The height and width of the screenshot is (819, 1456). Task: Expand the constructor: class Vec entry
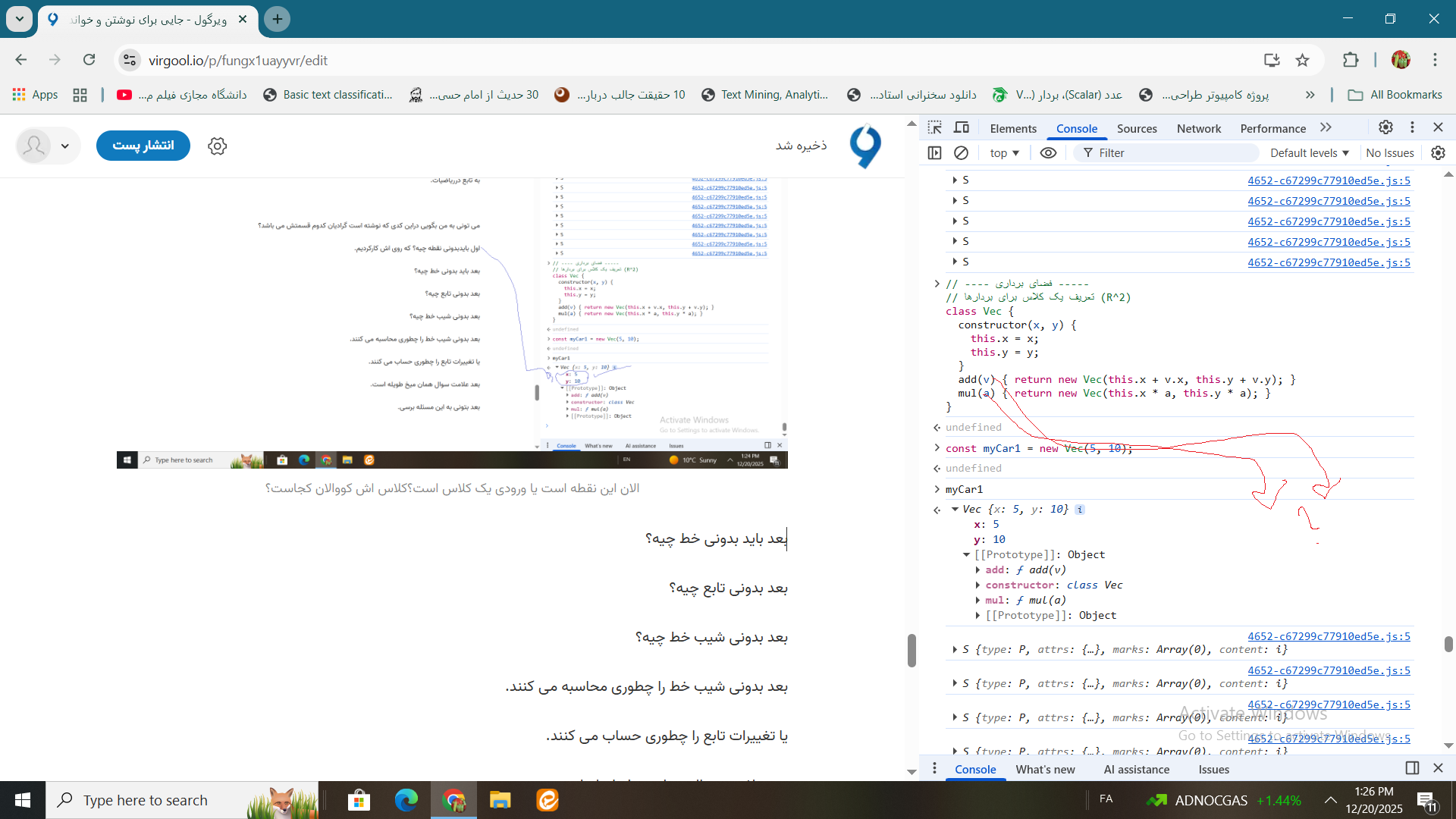(978, 585)
